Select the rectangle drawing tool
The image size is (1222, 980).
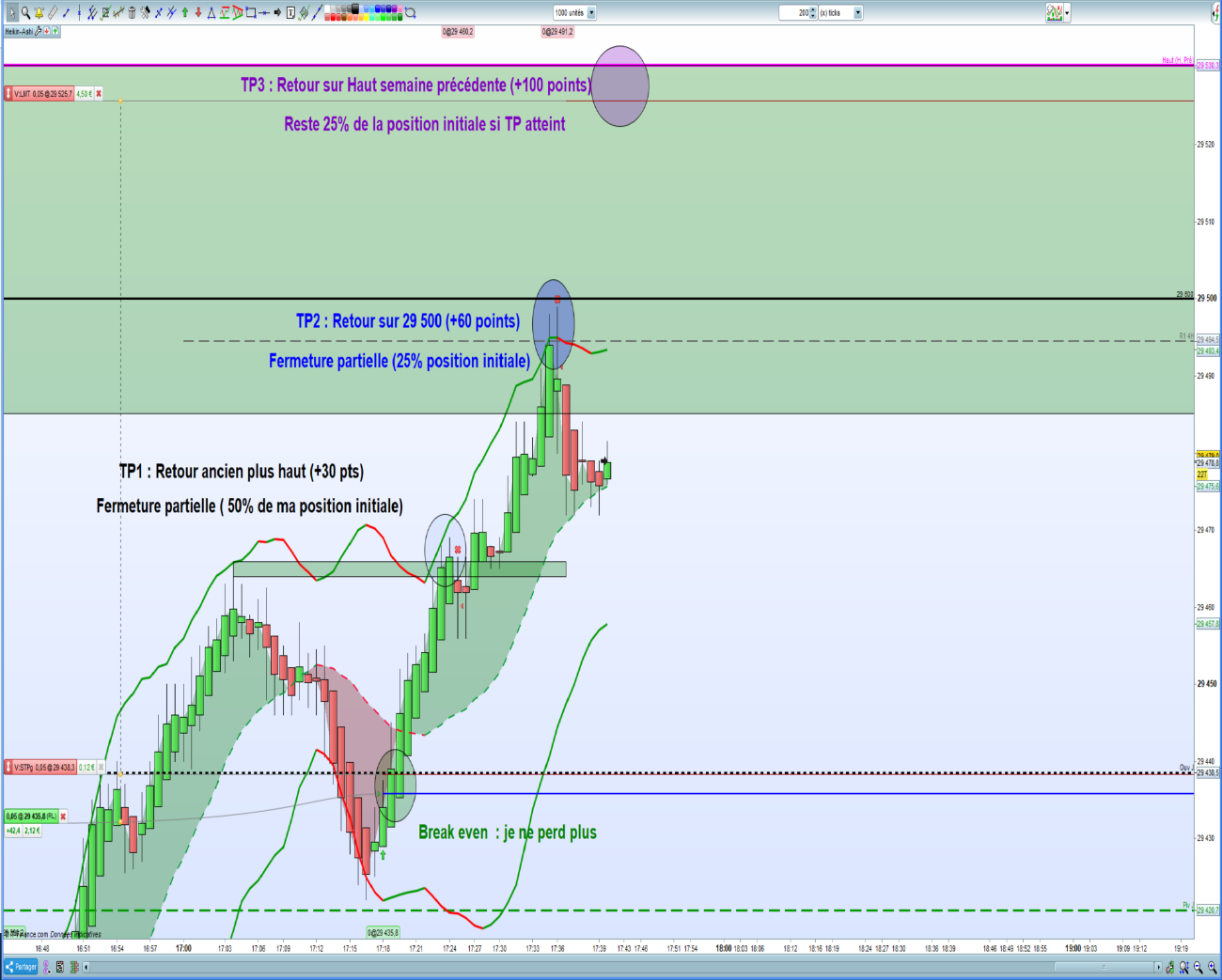click(251, 13)
